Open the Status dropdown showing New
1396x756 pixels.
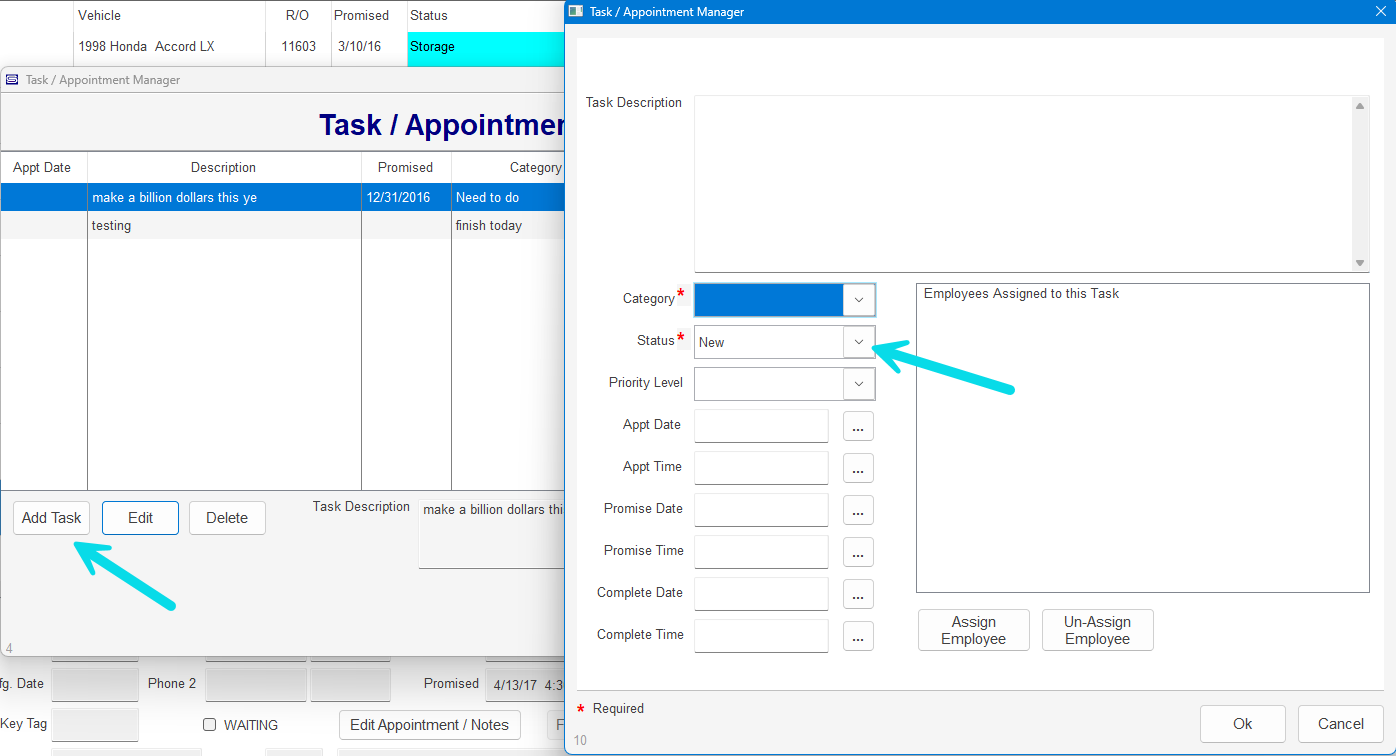(858, 342)
